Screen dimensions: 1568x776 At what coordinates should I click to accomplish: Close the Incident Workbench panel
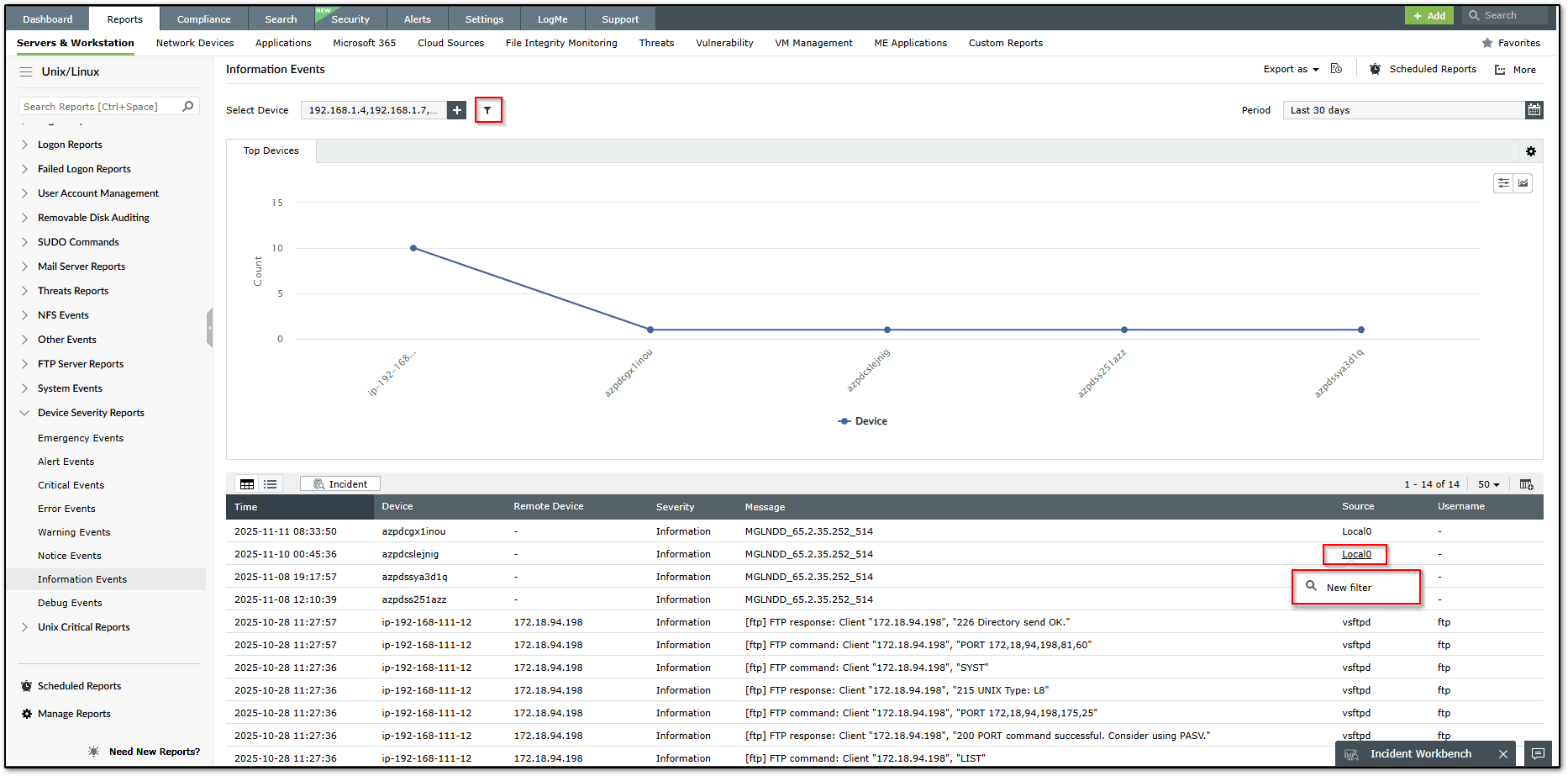click(1503, 754)
